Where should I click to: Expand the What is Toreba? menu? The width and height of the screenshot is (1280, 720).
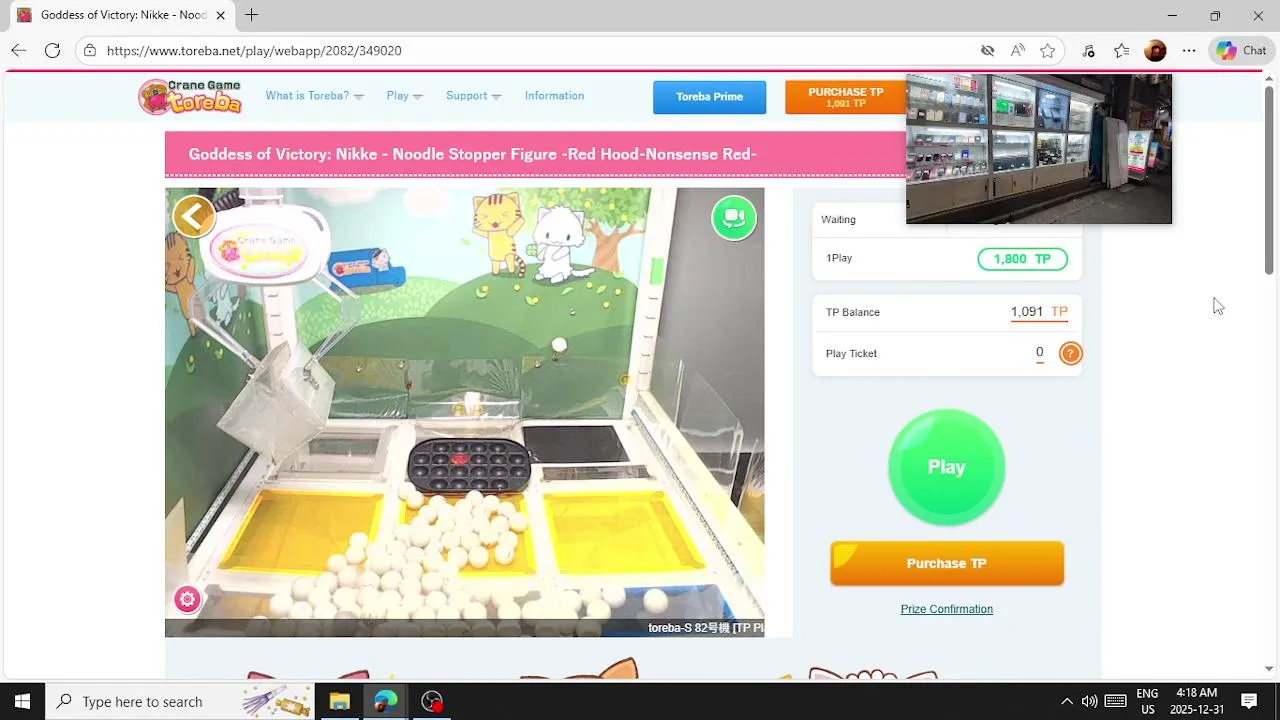[x=314, y=96]
